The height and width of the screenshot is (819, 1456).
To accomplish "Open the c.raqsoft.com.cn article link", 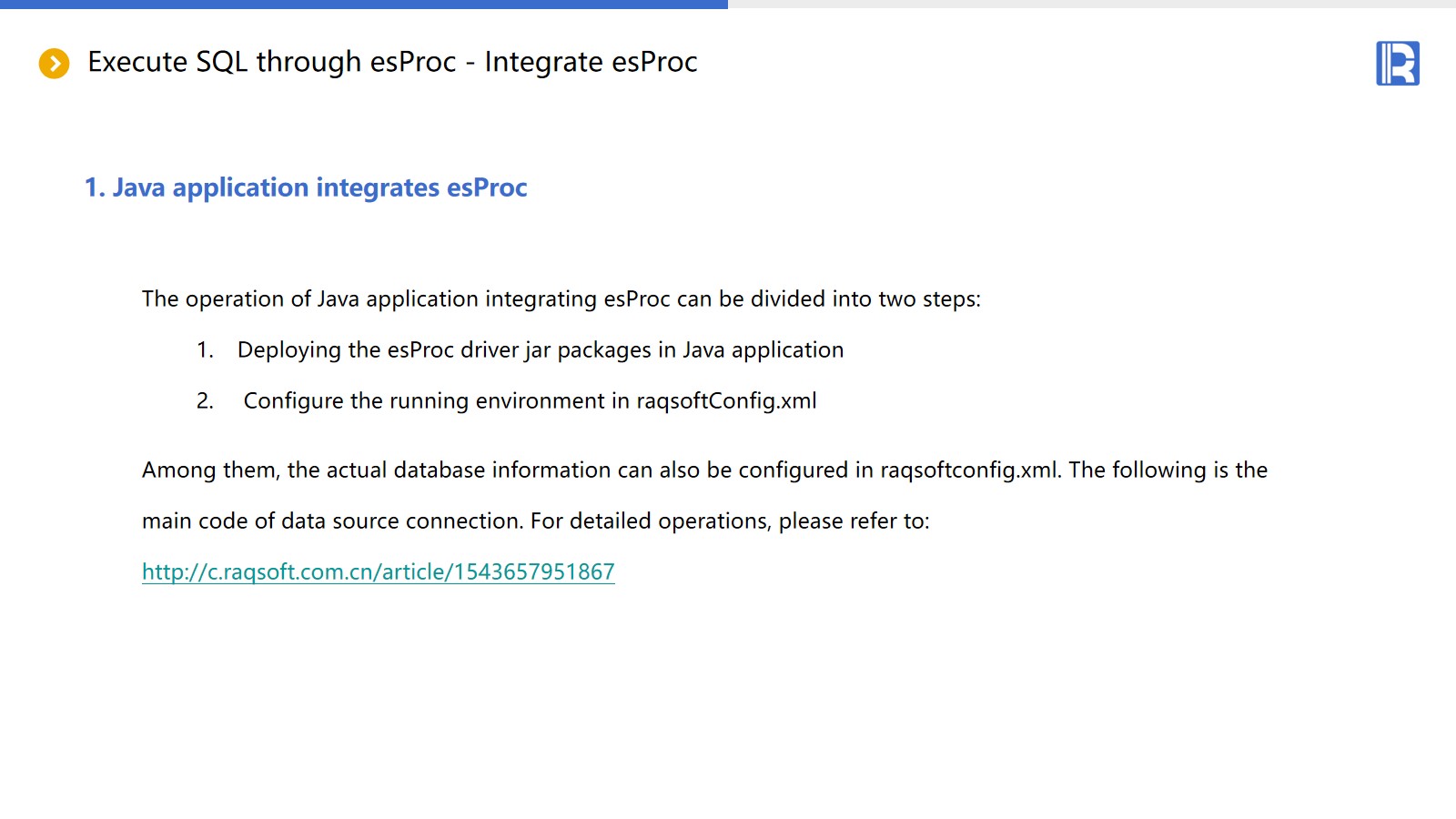I will click(378, 571).
